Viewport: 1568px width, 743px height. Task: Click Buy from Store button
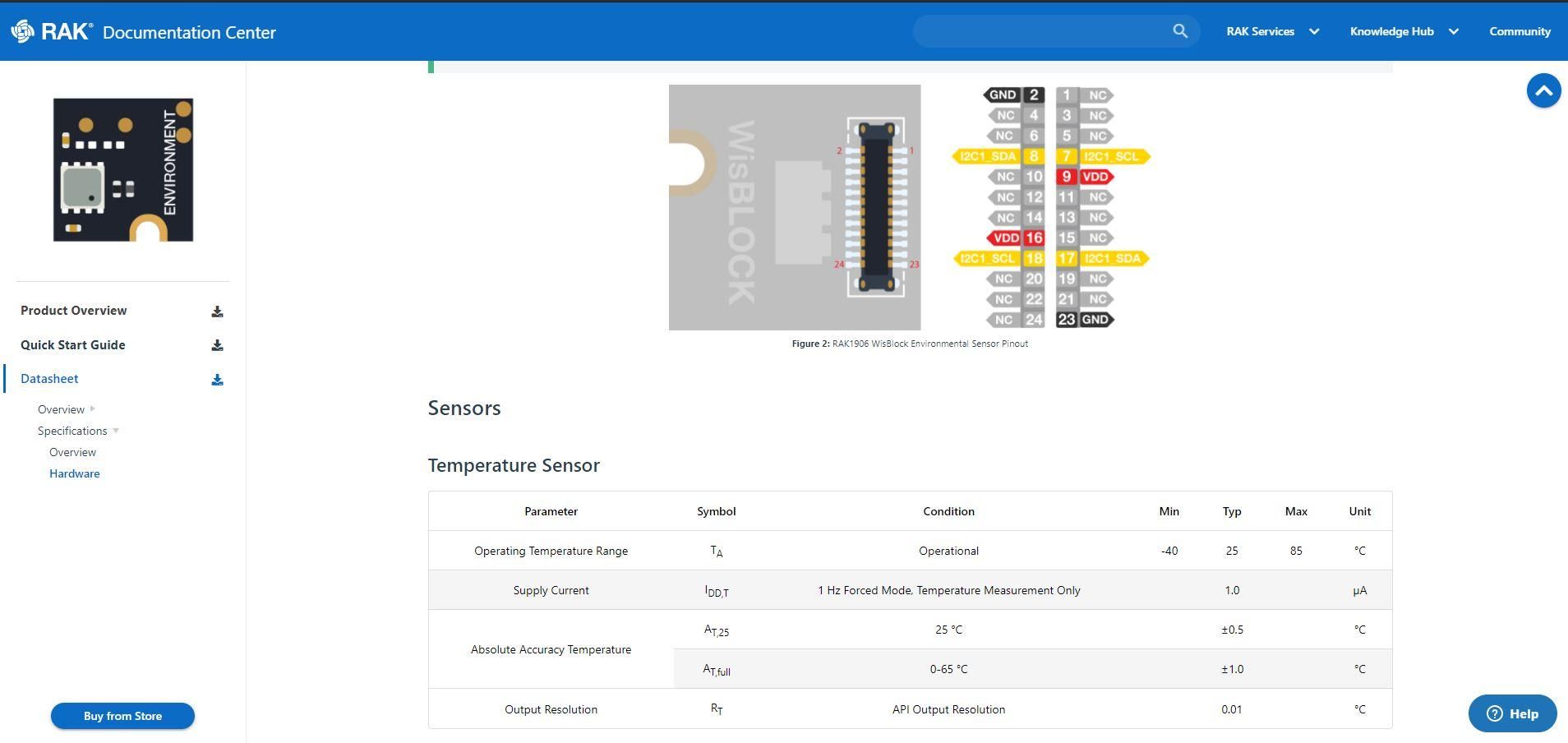point(122,716)
